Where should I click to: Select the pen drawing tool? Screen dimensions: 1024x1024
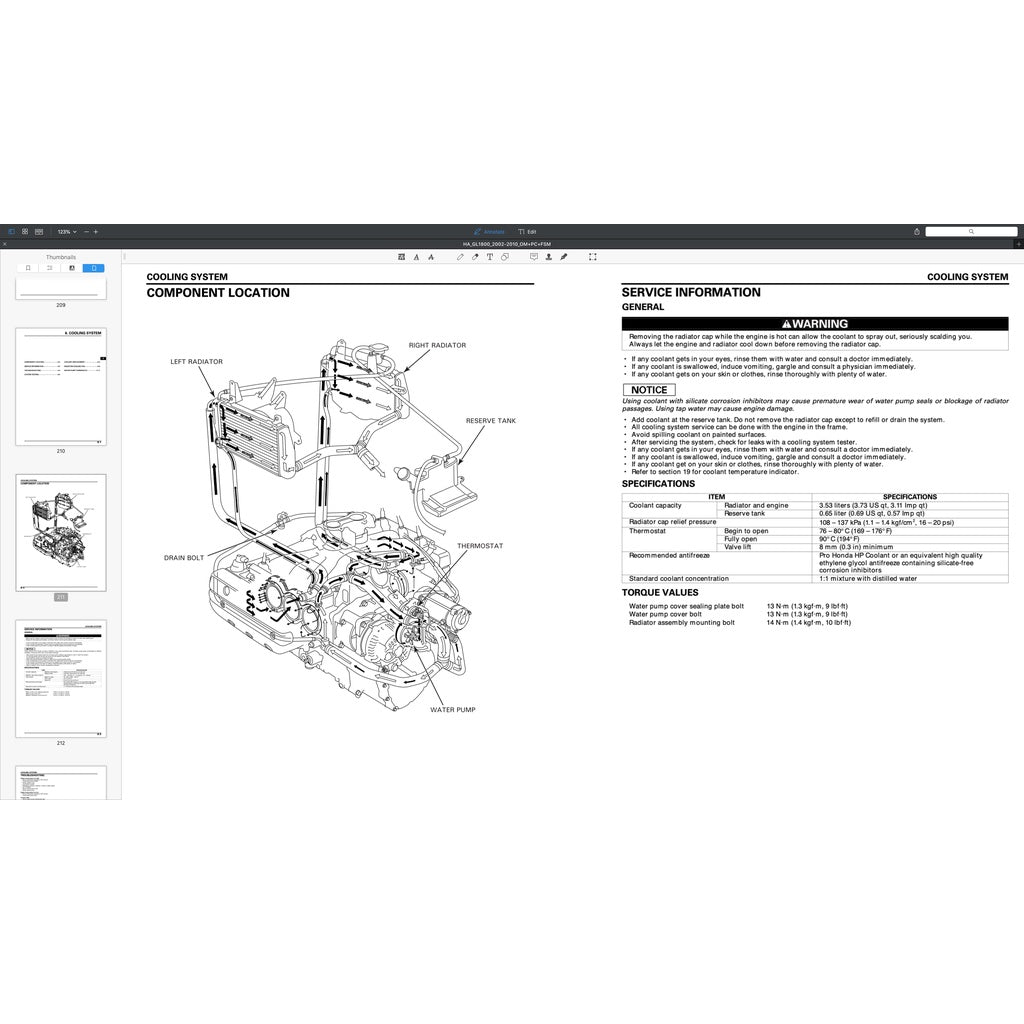461,257
